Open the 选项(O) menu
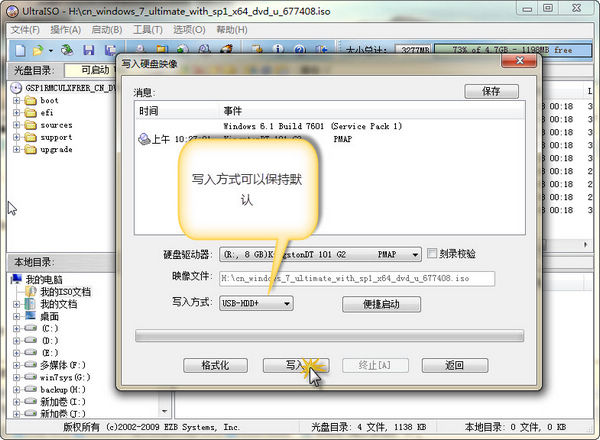This screenshot has height=440, width=600. [x=189, y=30]
